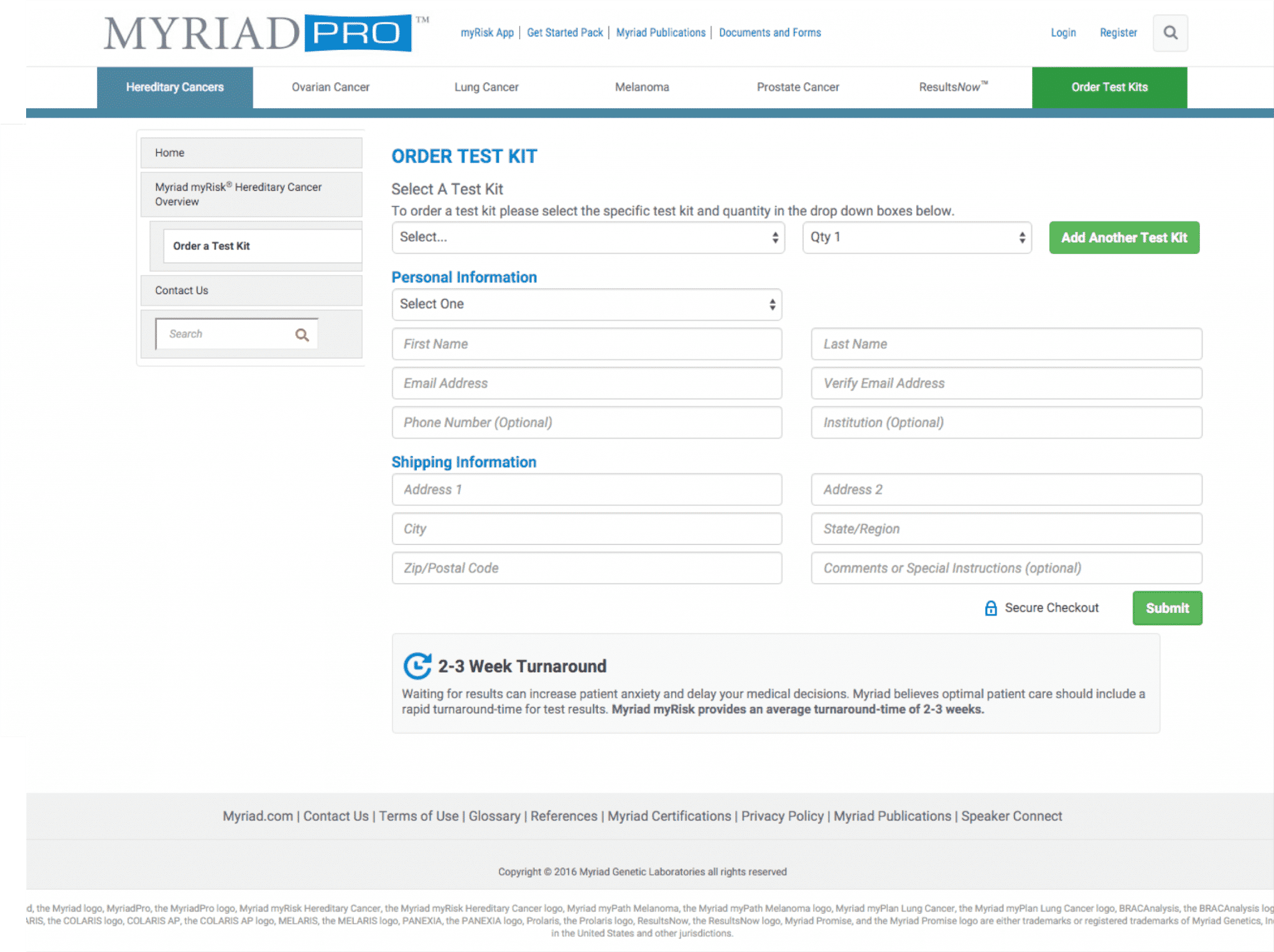The width and height of the screenshot is (1274, 952).
Task: Click the First Name input field
Action: [586, 343]
